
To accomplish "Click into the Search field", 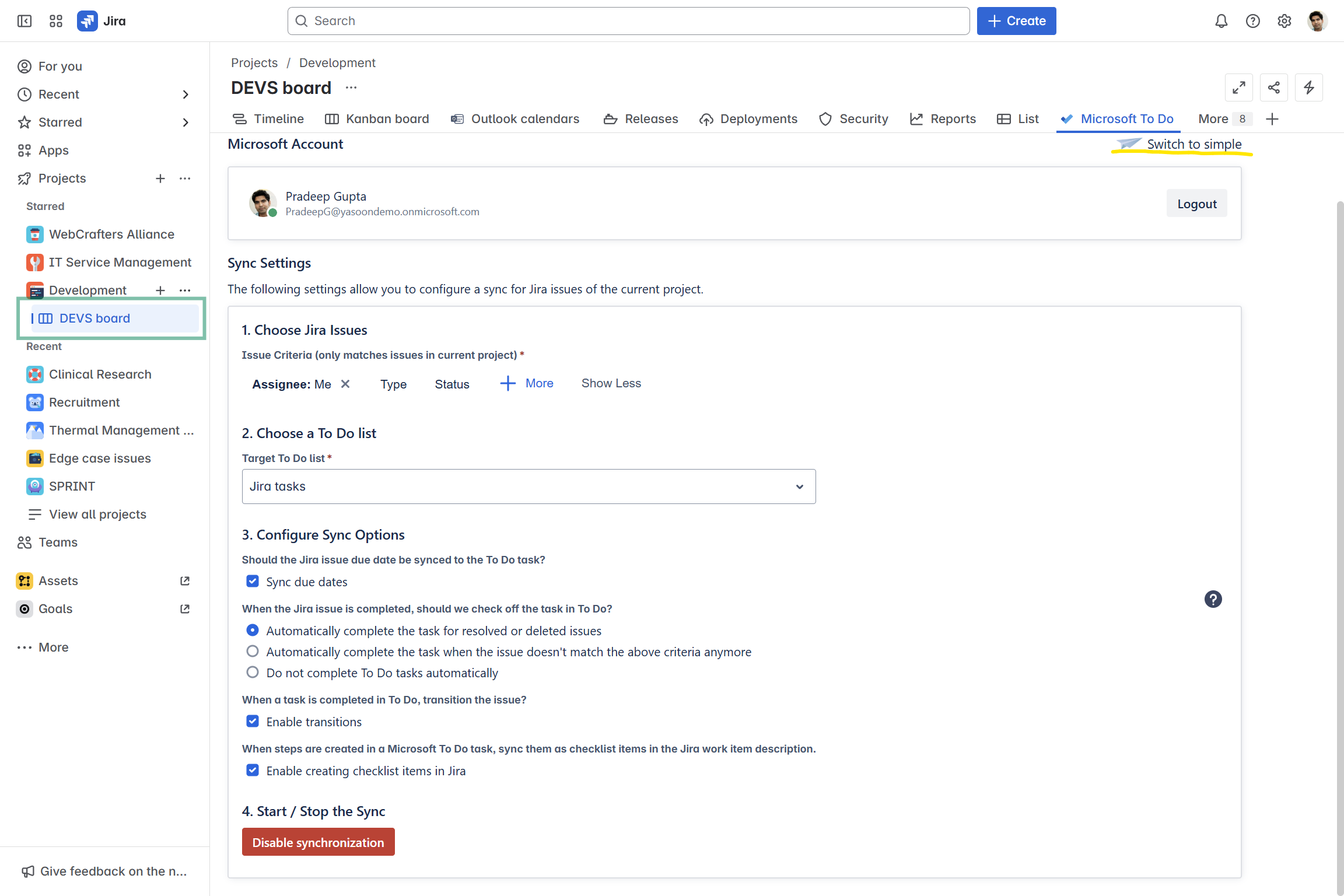I will [628, 21].
